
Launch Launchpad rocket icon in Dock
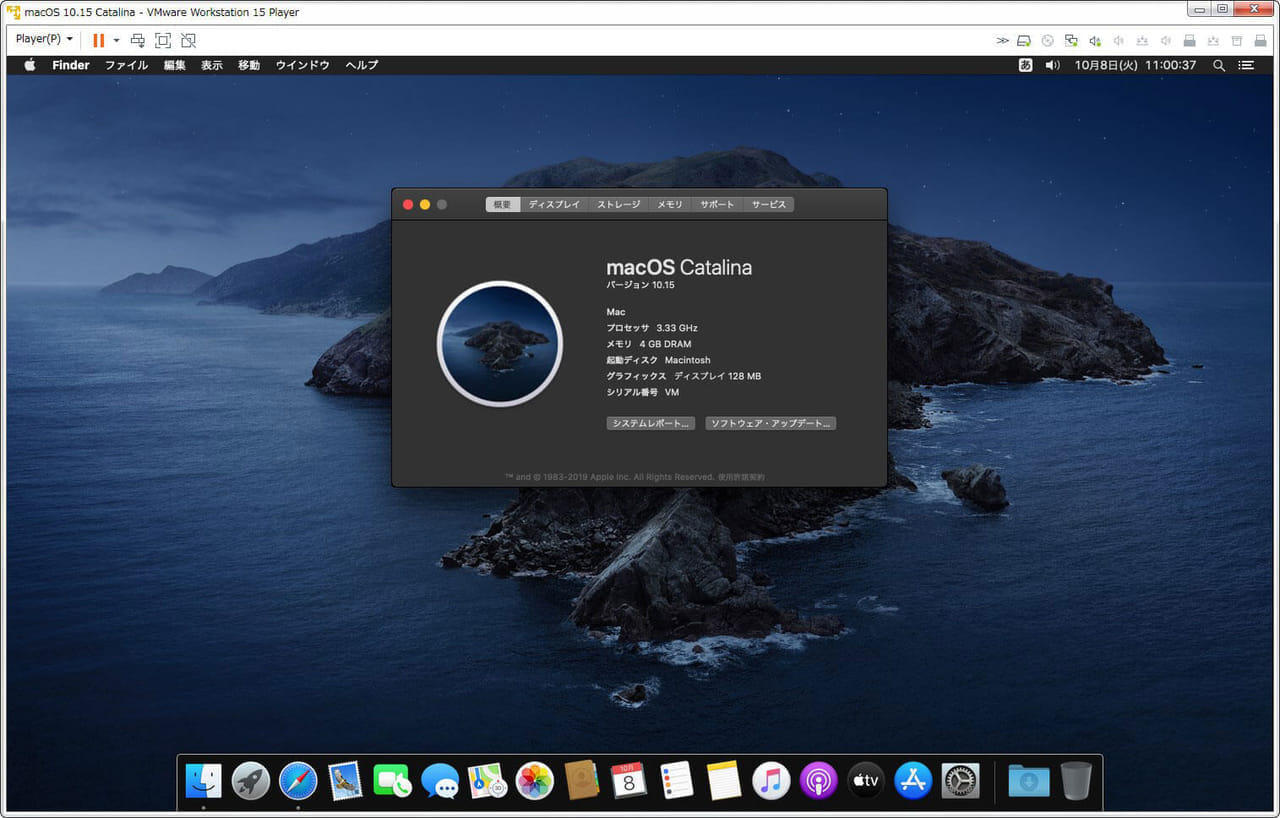tap(251, 781)
